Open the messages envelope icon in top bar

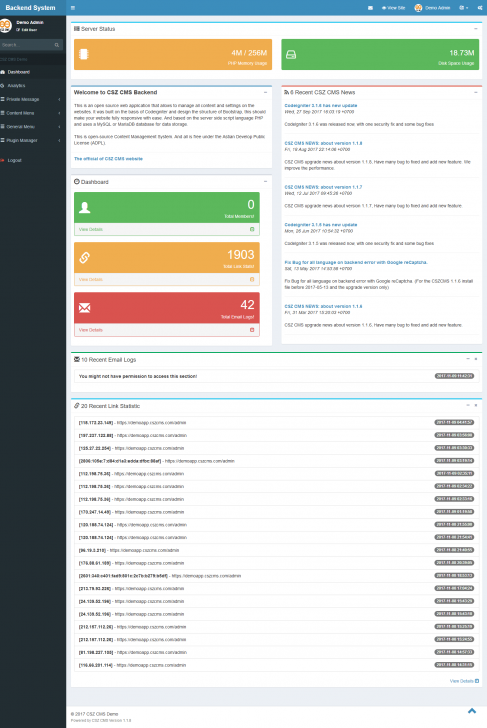click(370, 8)
